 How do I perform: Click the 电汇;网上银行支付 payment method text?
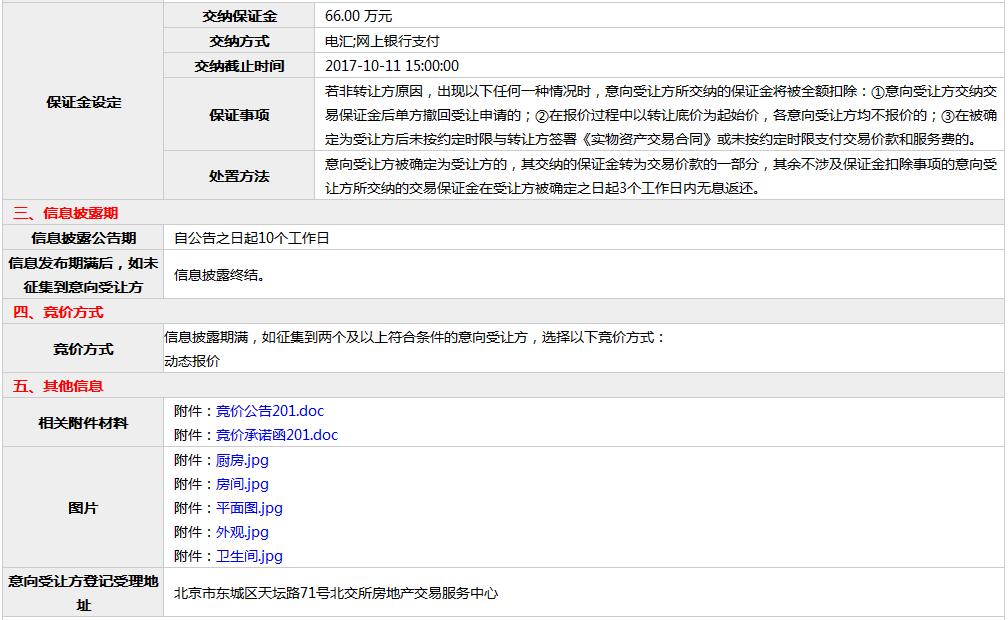[382, 41]
